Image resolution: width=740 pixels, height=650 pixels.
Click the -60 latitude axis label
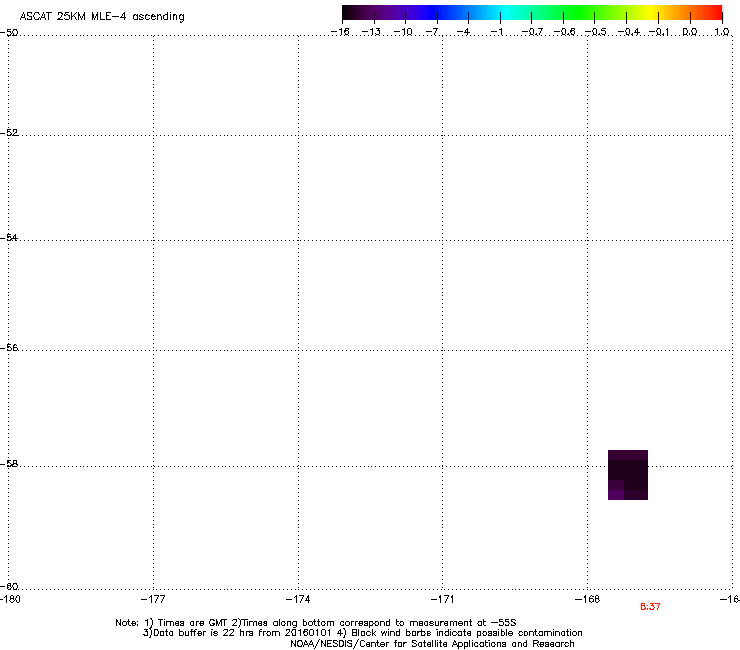(9, 586)
